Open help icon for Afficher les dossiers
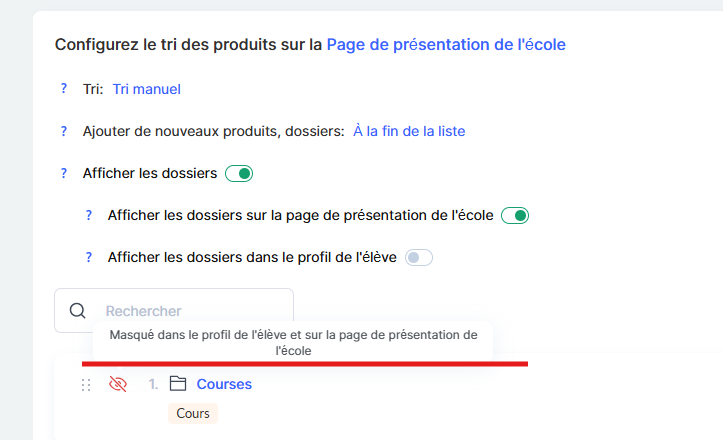This screenshot has height=440, width=723. pyautogui.click(x=64, y=173)
